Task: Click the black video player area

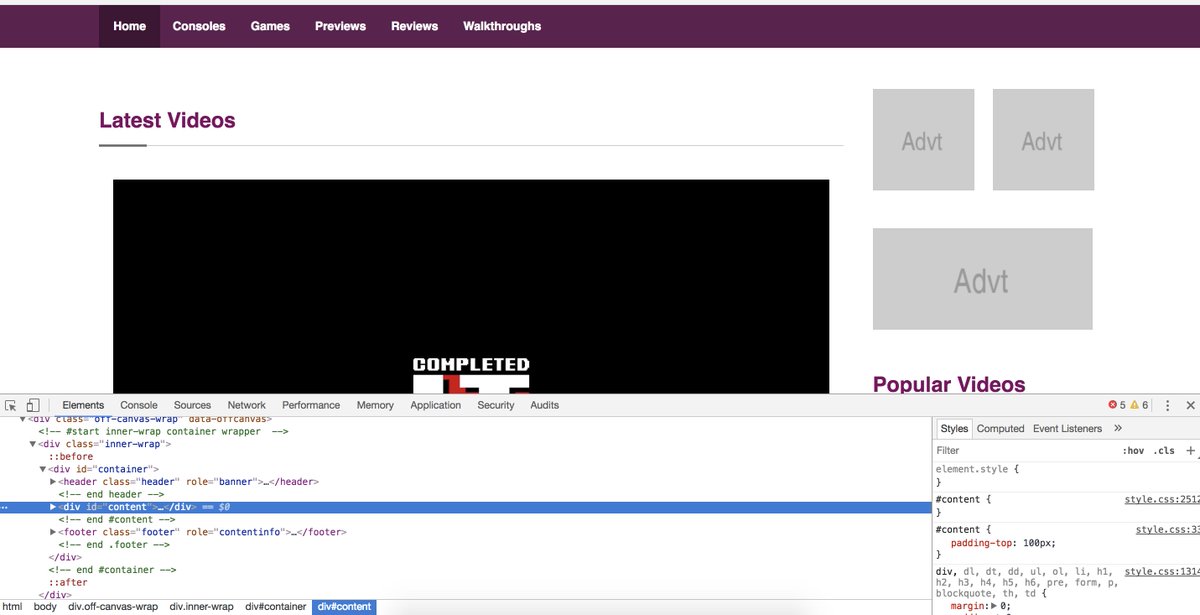Action: [x=471, y=287]
